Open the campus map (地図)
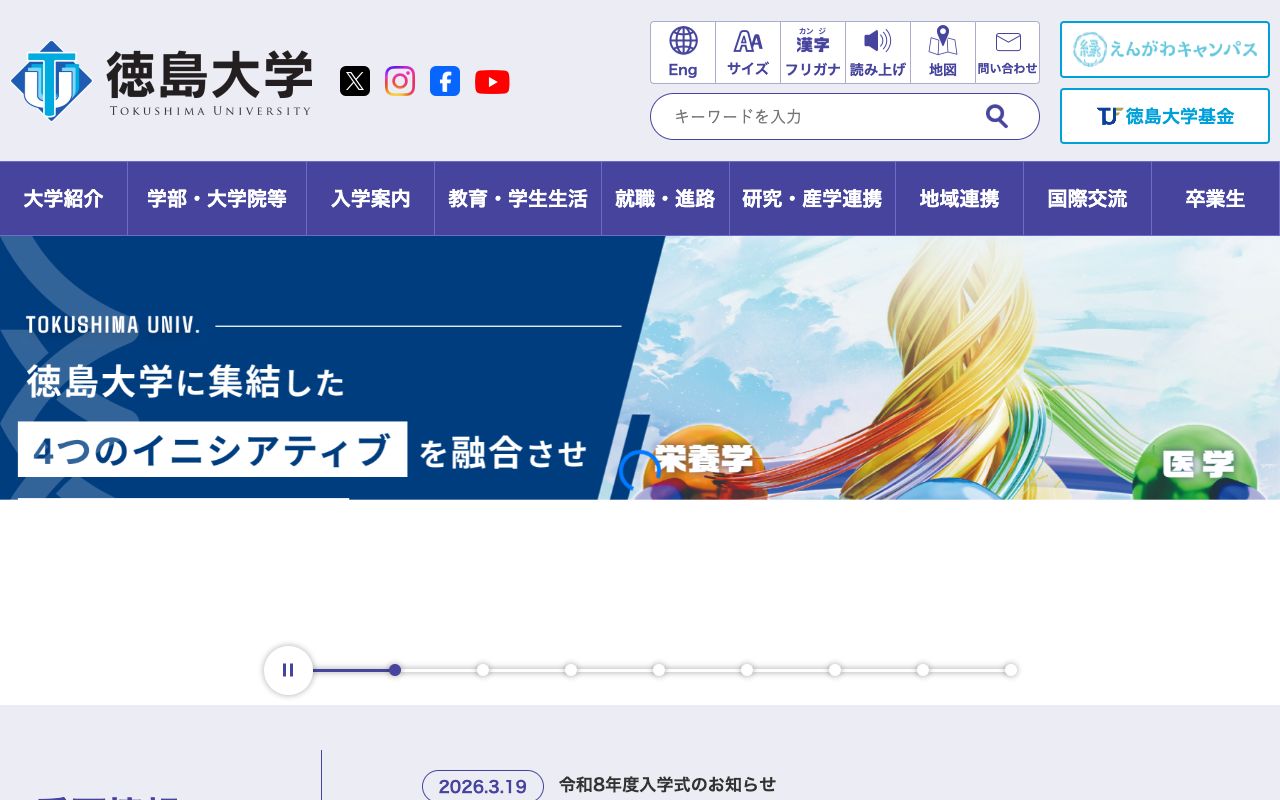The image size is (1280, 800). point(942,52)
